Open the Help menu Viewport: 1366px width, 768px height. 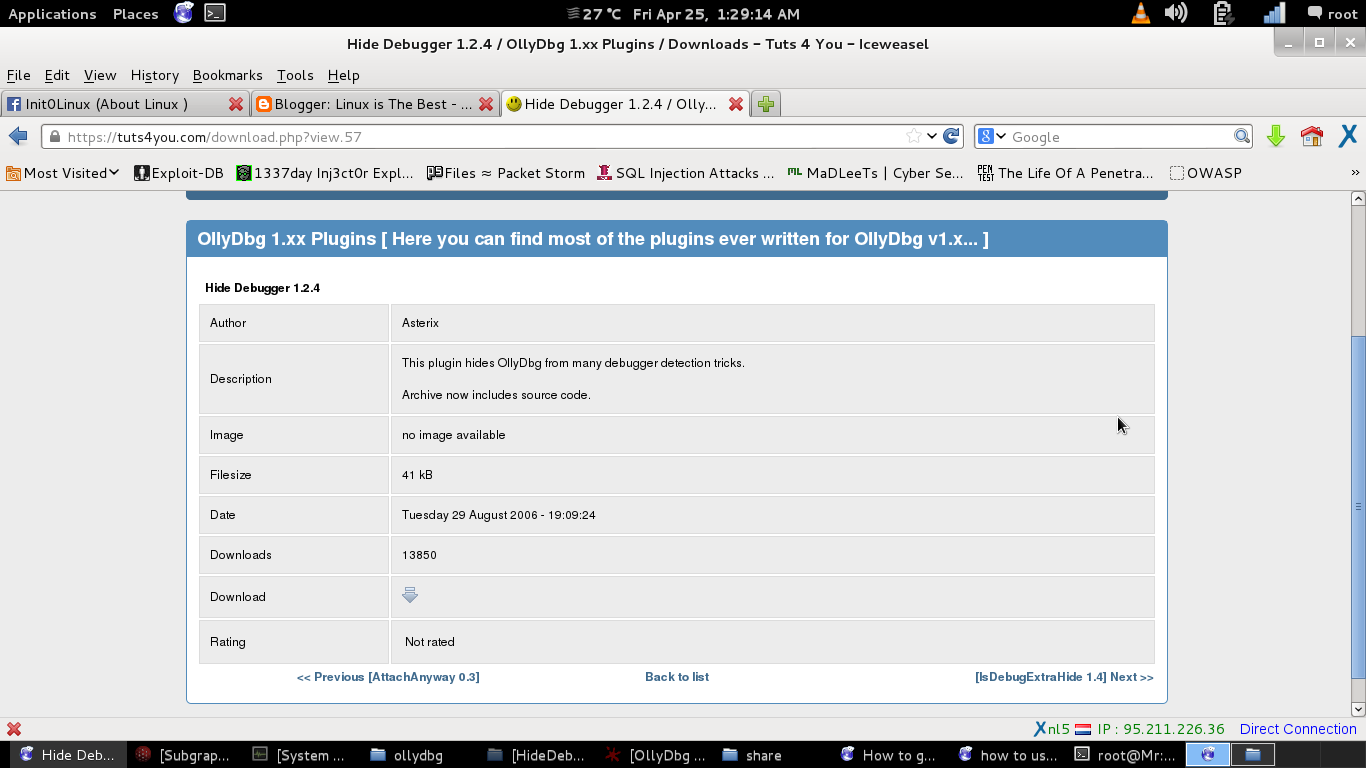pos(343,75)
